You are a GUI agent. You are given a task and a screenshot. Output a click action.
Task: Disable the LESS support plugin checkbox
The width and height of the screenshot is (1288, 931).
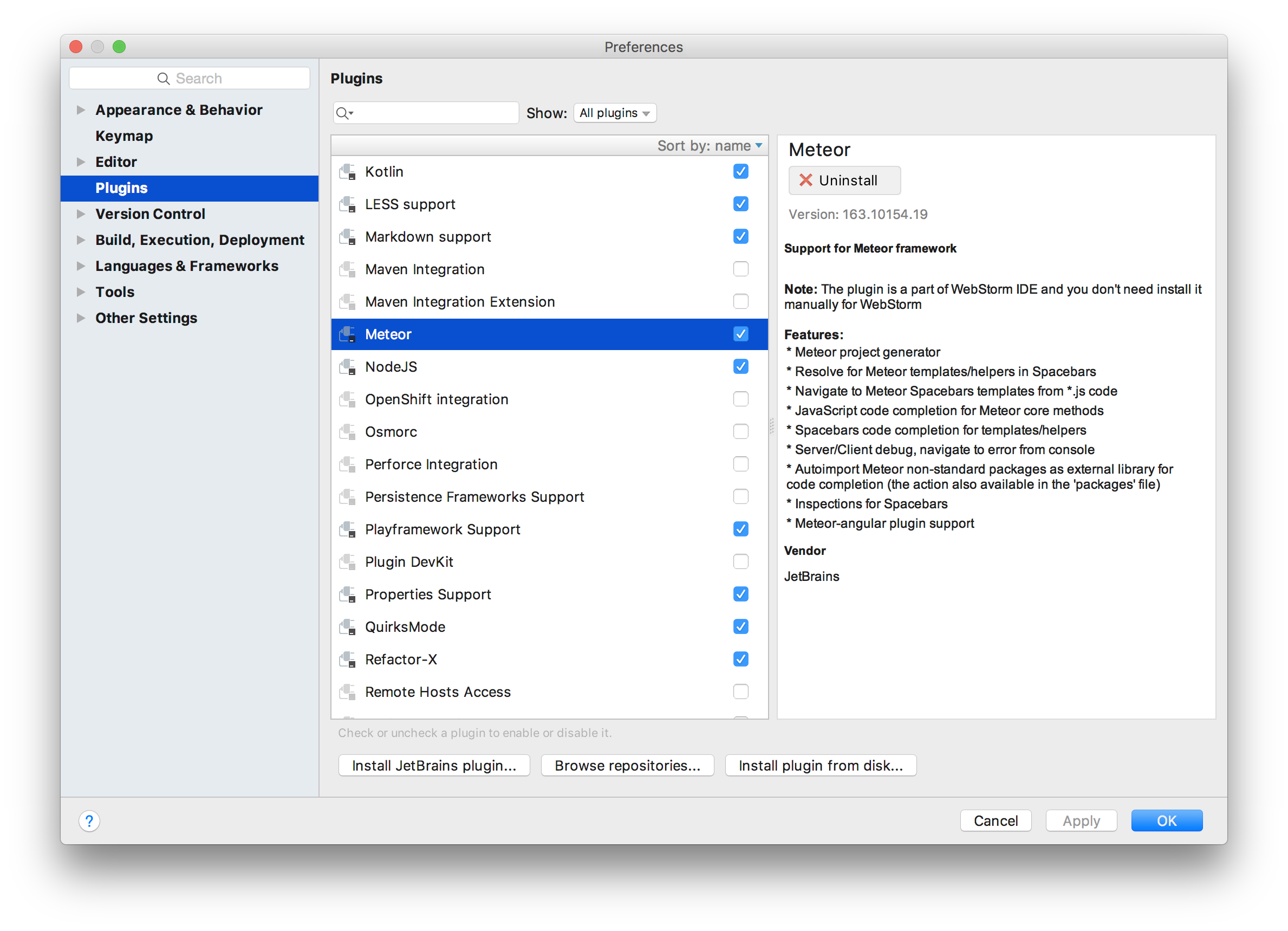pyautogui.click(x=740, y=204)
